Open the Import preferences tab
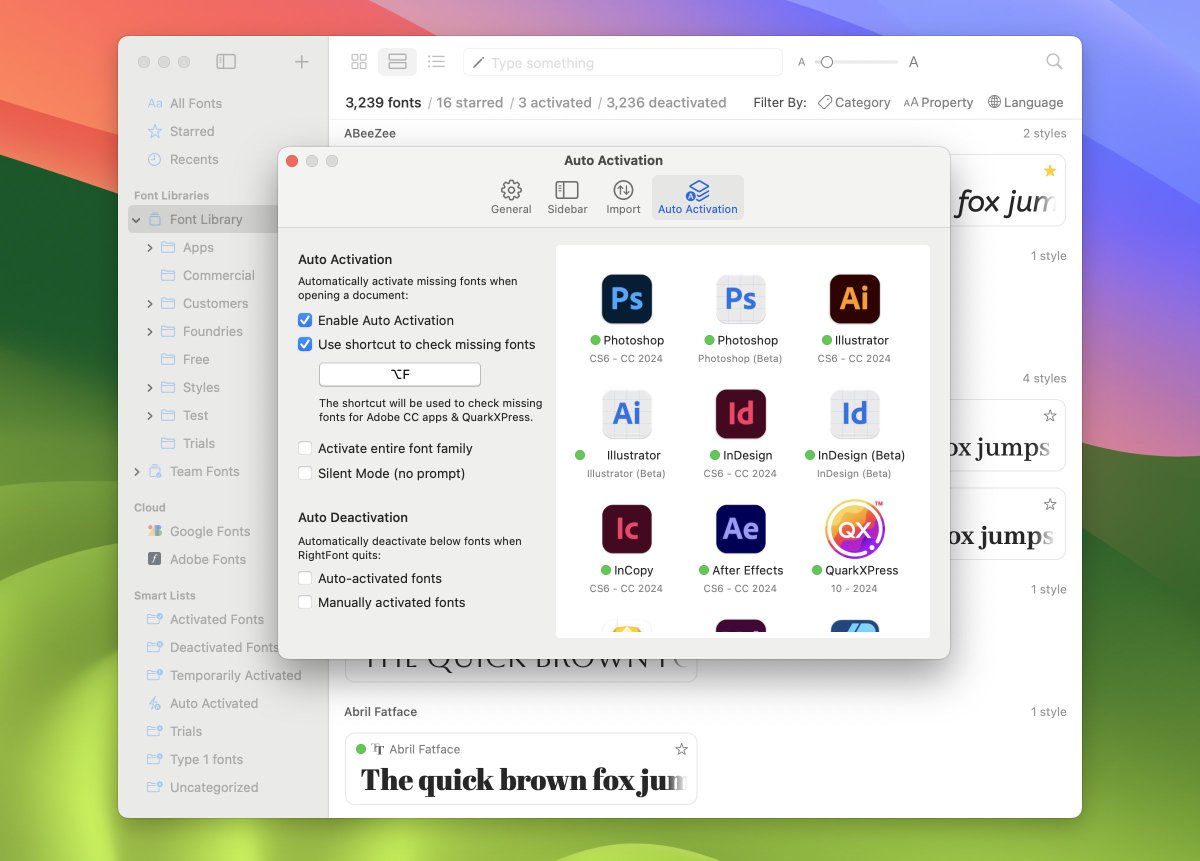Viewport: 1200px width, 861px height. point(623,197)
